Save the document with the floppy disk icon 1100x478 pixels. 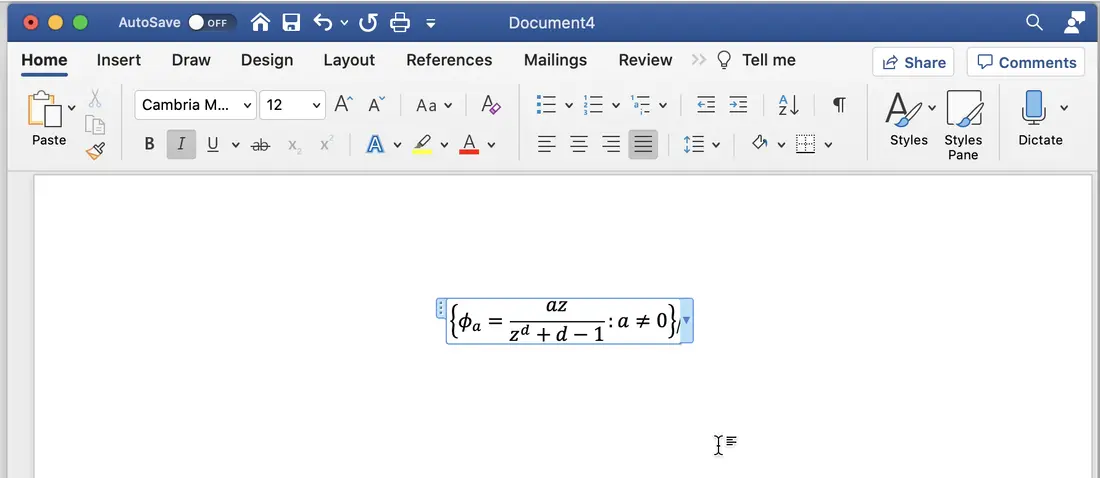(291, 22)
